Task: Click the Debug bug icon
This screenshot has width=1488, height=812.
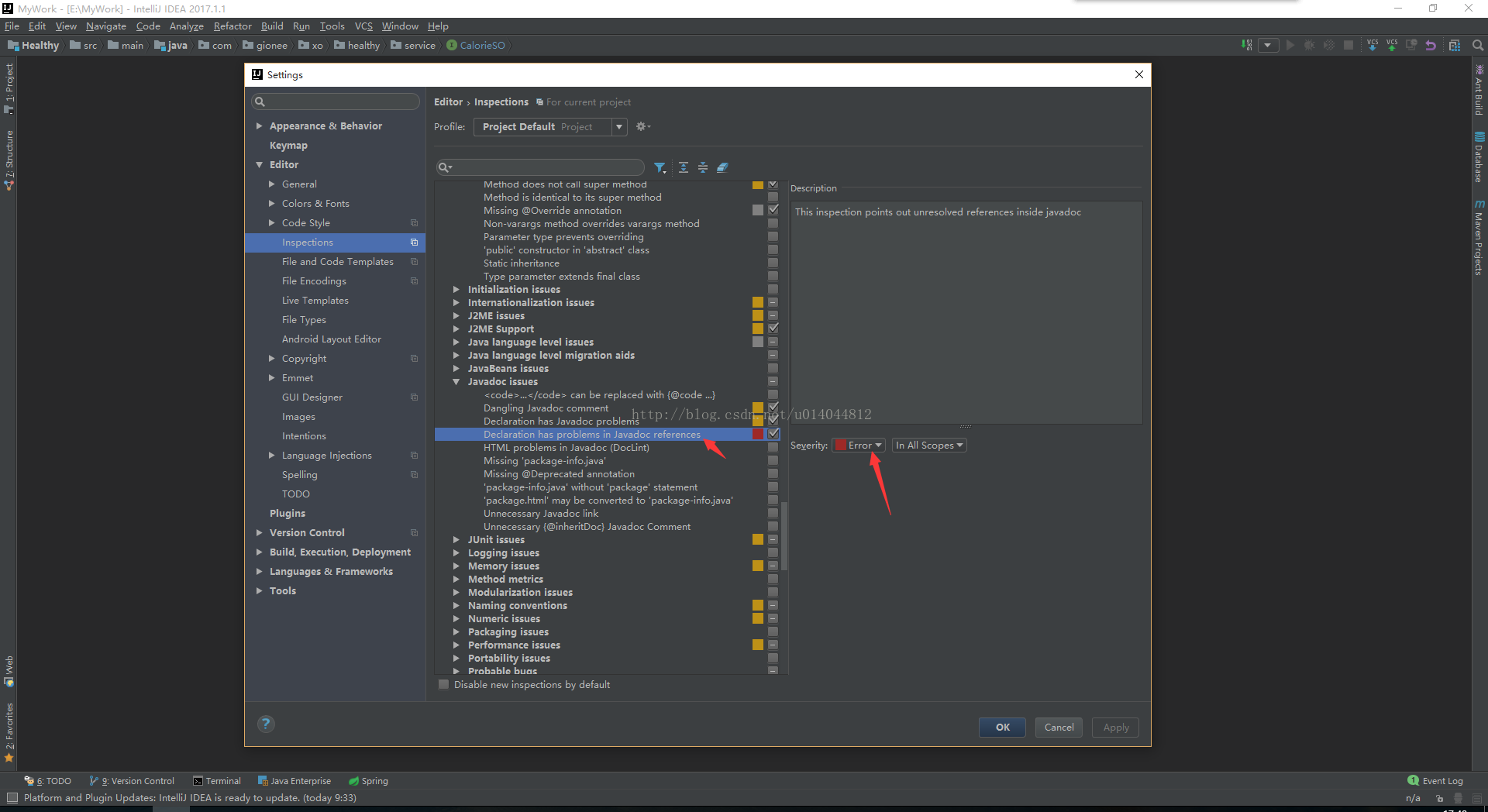Action: [1310, 45]
